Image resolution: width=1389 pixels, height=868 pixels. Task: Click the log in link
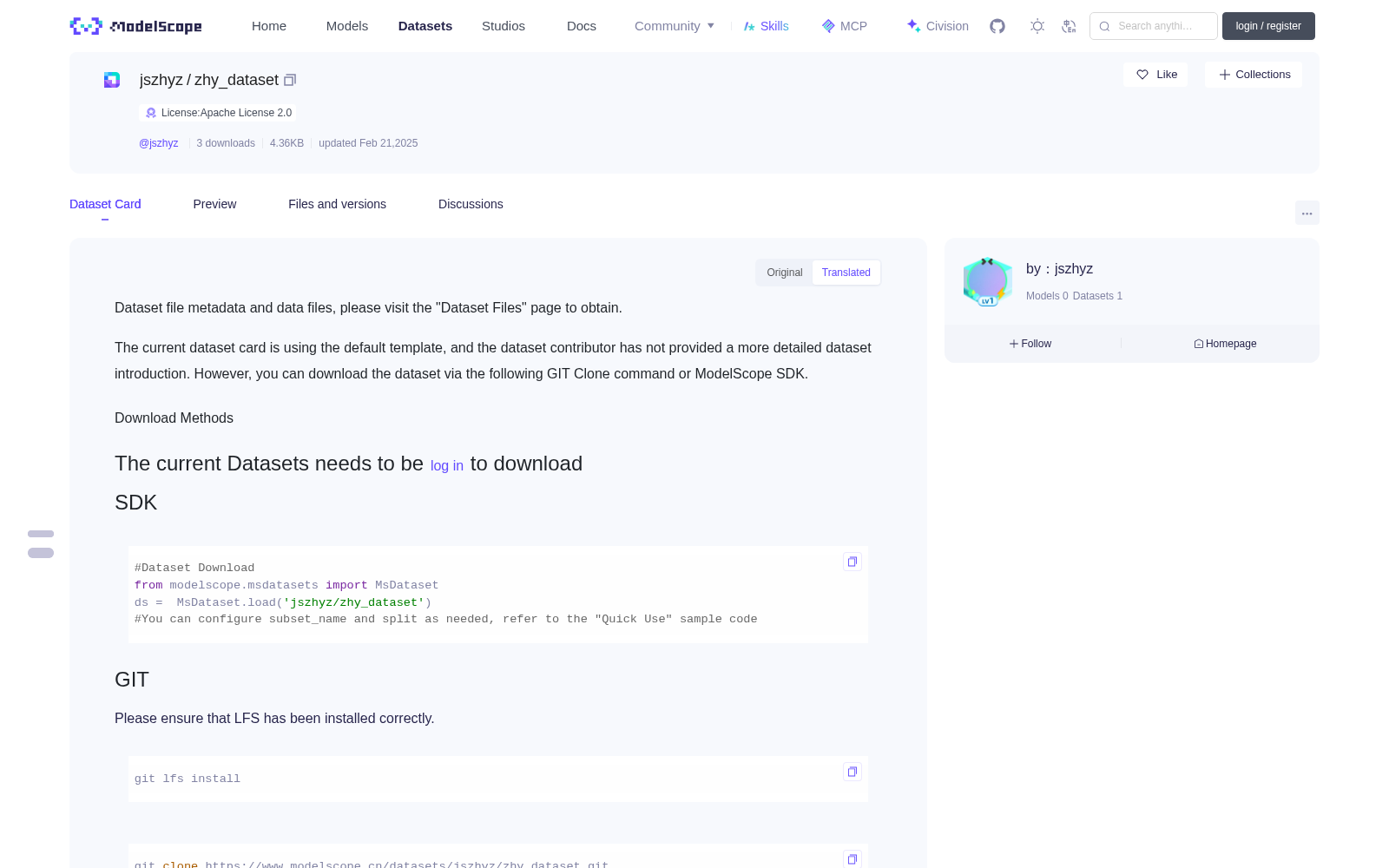[447, 466]
